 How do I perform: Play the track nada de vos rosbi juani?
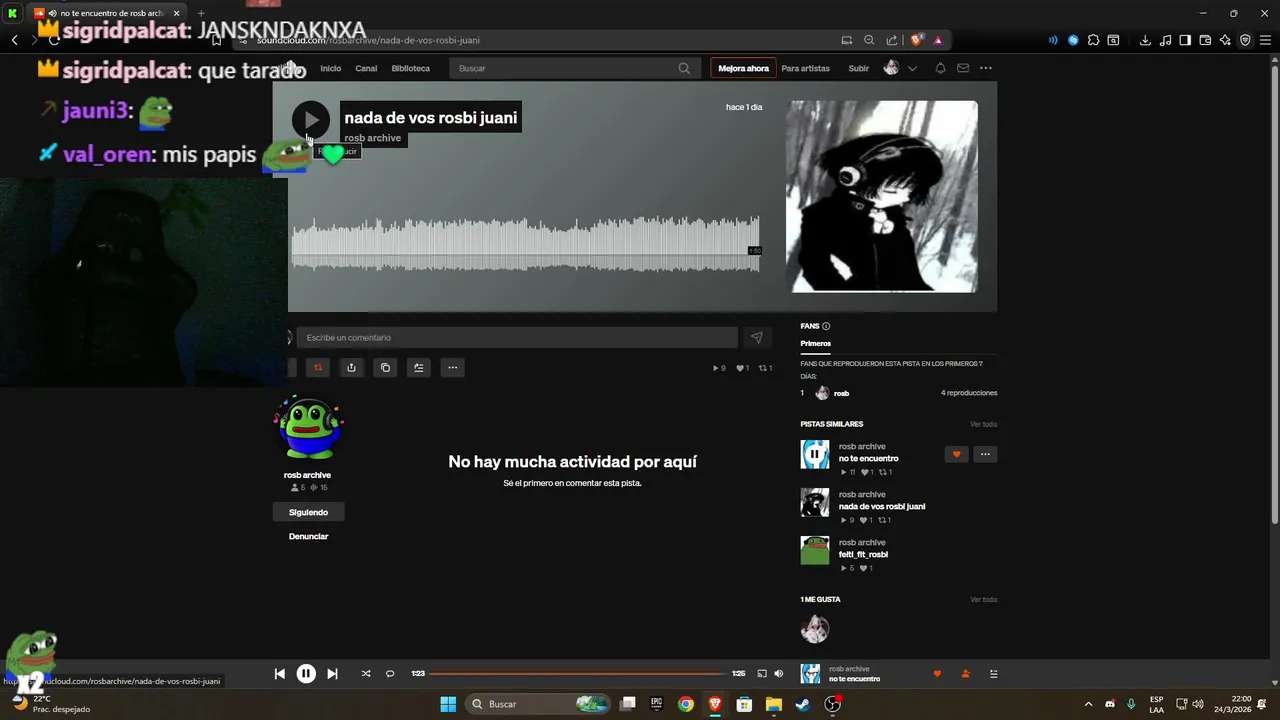click(x=311, y=120)
